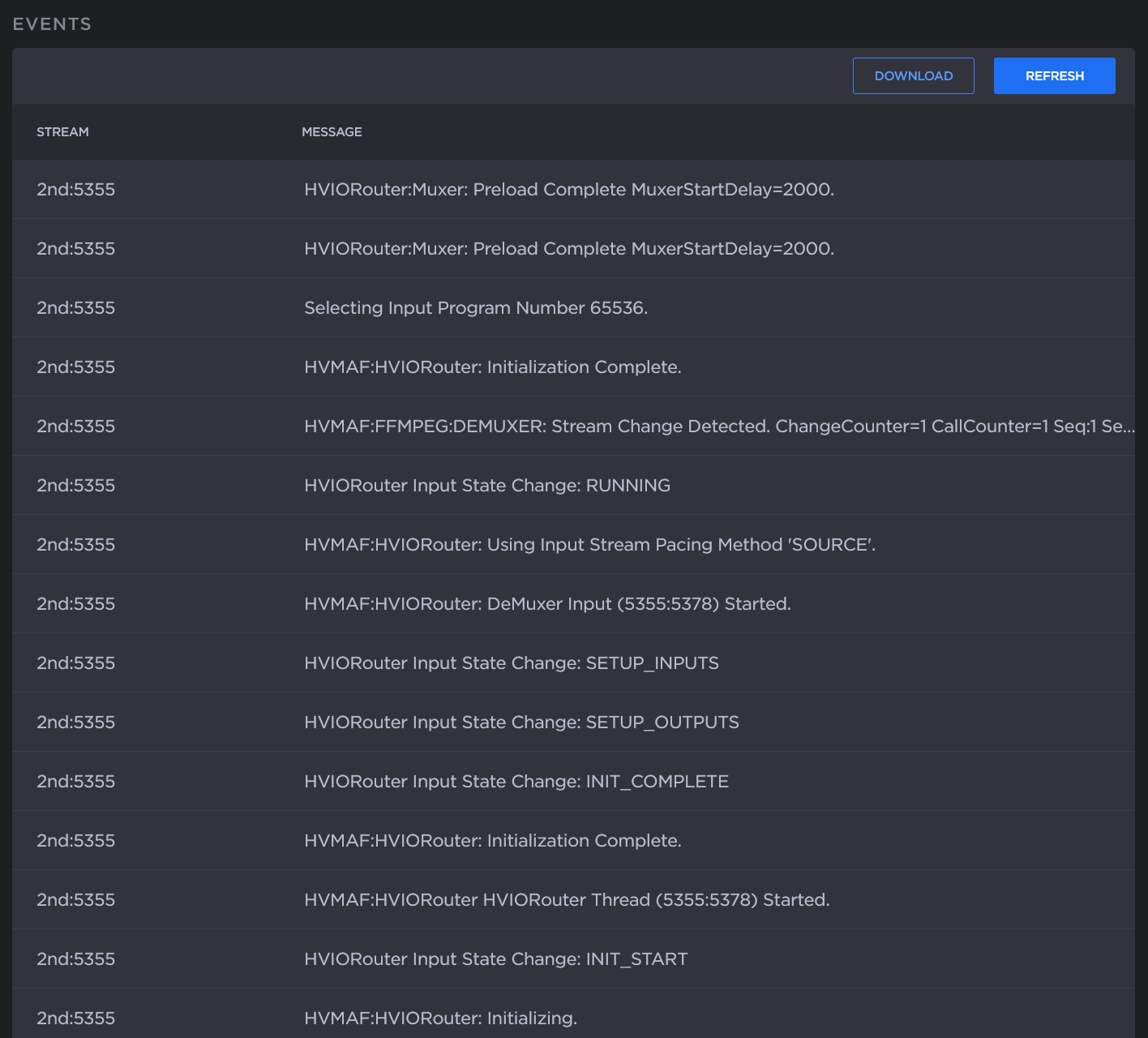Viewport: 1148px width, 1038px height.
Task: Select the 'Selecting Input Program Number 65536' event
Action: click(x=476, y=308)
